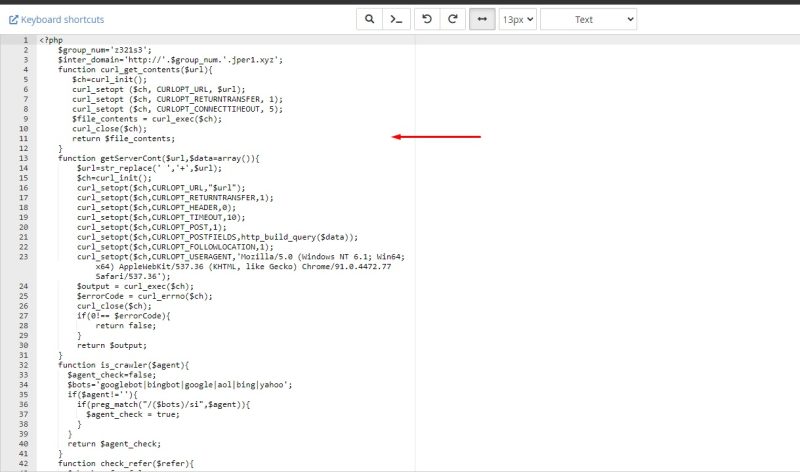Expand the Text language mode dropdown
This screenshot has height=472, width=800.
(x=588, y=19)
